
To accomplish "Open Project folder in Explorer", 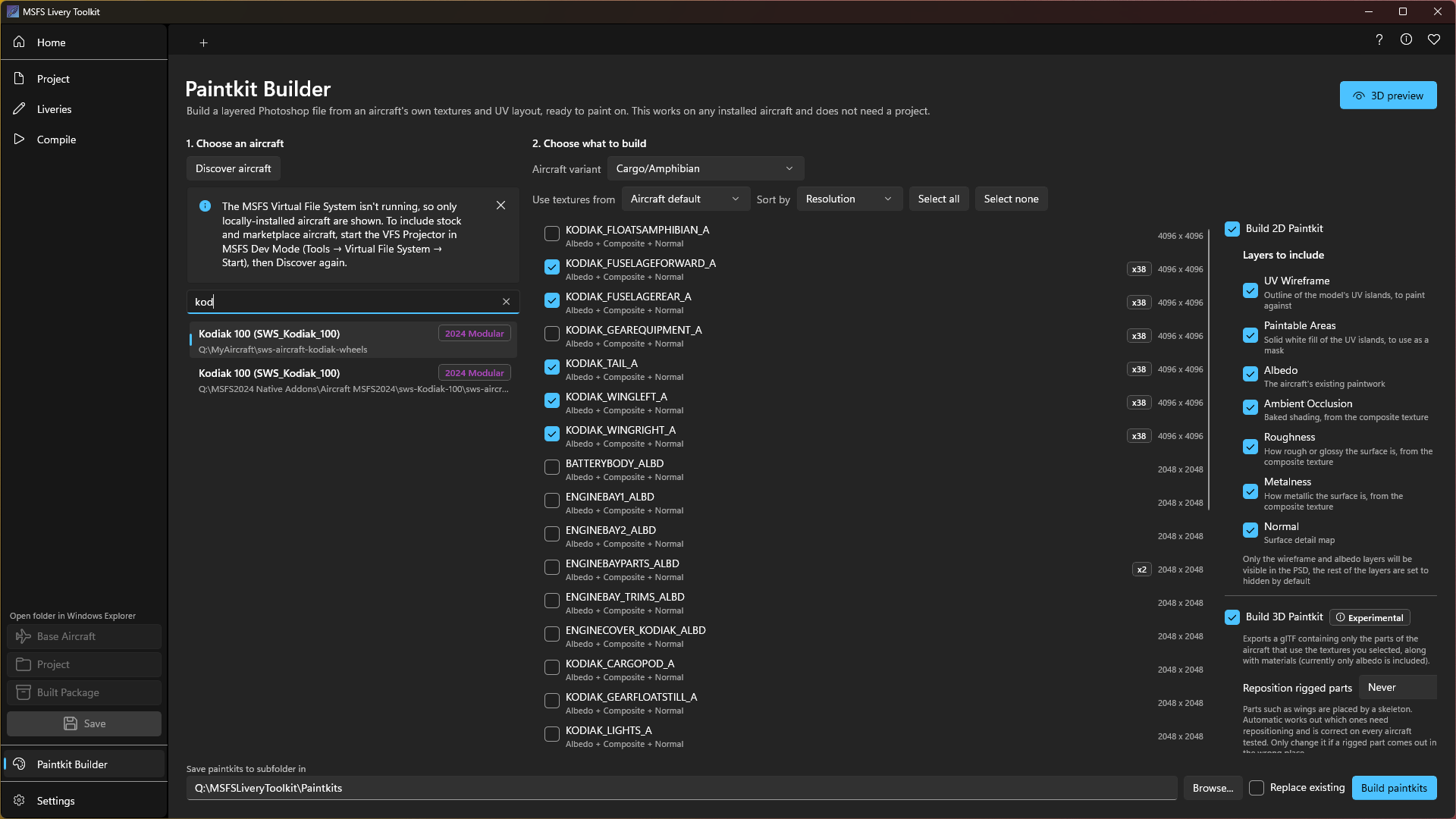I will (x=84, y=664).
